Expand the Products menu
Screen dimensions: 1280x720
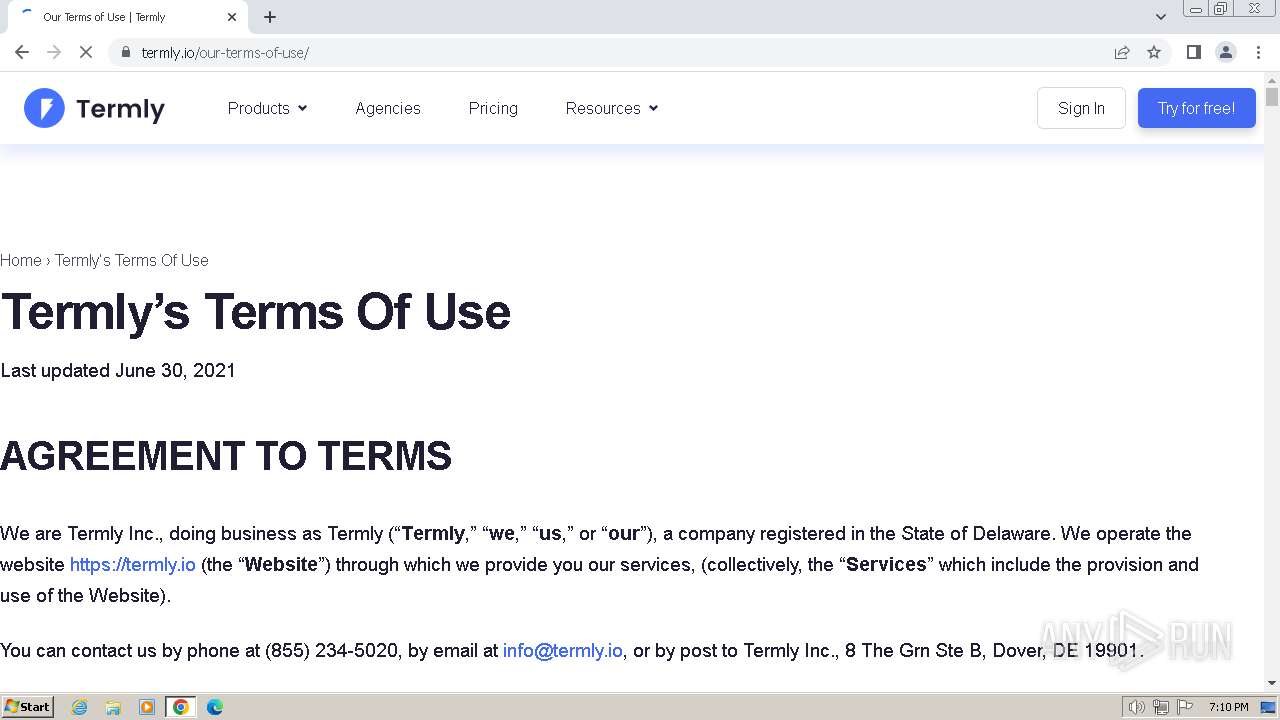click(x=267, y=108)
